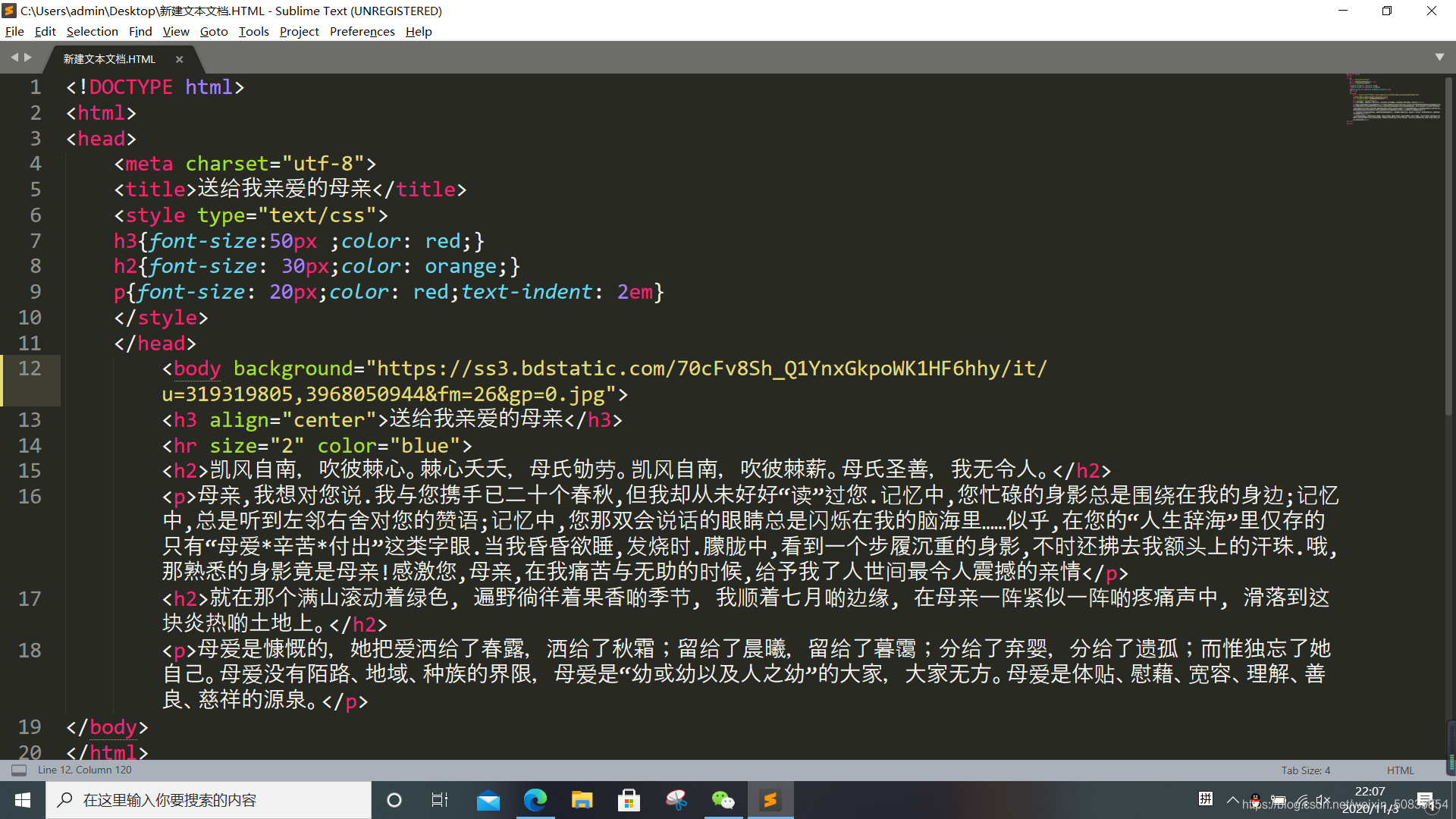Open the Help menu
This screenshot has height=819, width=1456.
click(x=419, y=31)
